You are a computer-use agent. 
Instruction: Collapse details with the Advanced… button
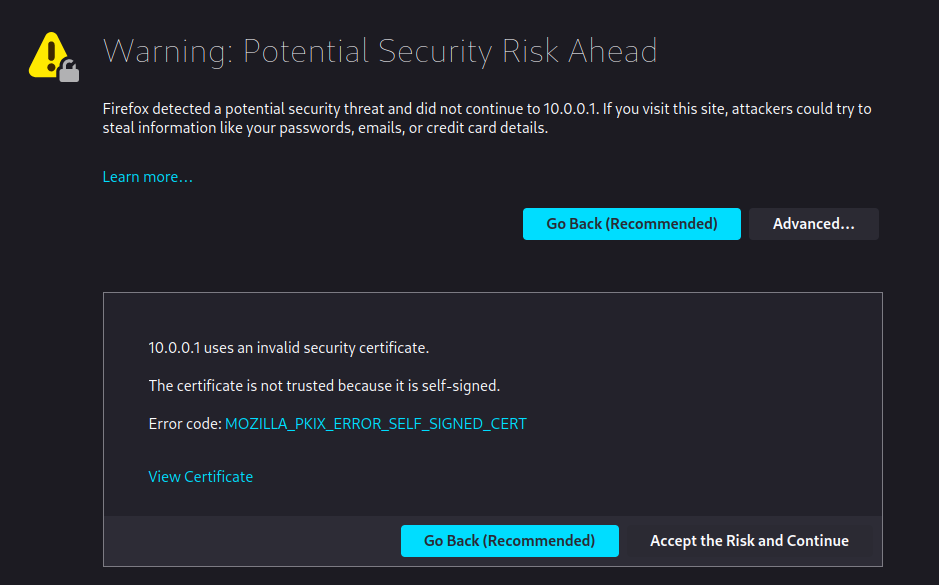(813, 224)
